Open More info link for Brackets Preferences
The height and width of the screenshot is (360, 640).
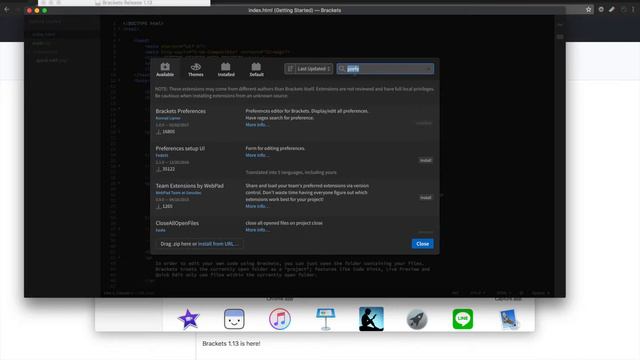tap(257, 125)
